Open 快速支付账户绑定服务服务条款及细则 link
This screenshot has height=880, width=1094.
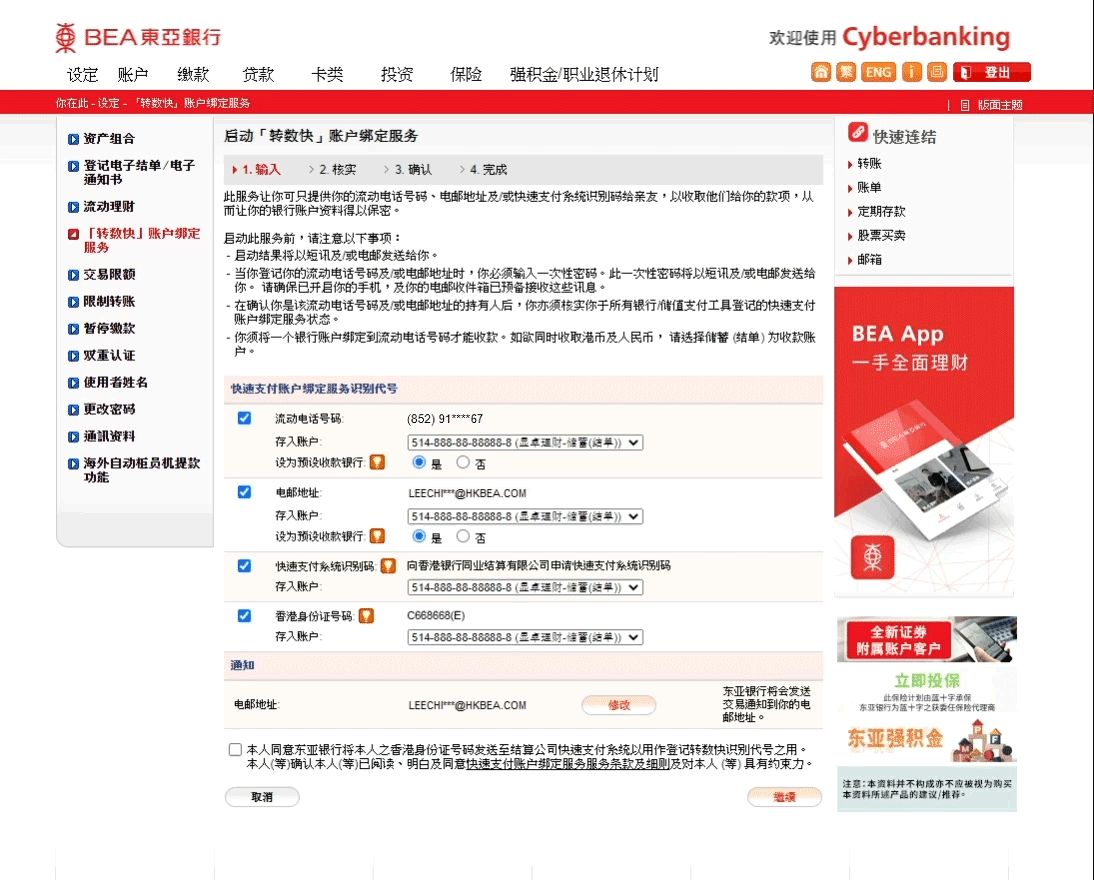tap(568, 764)
